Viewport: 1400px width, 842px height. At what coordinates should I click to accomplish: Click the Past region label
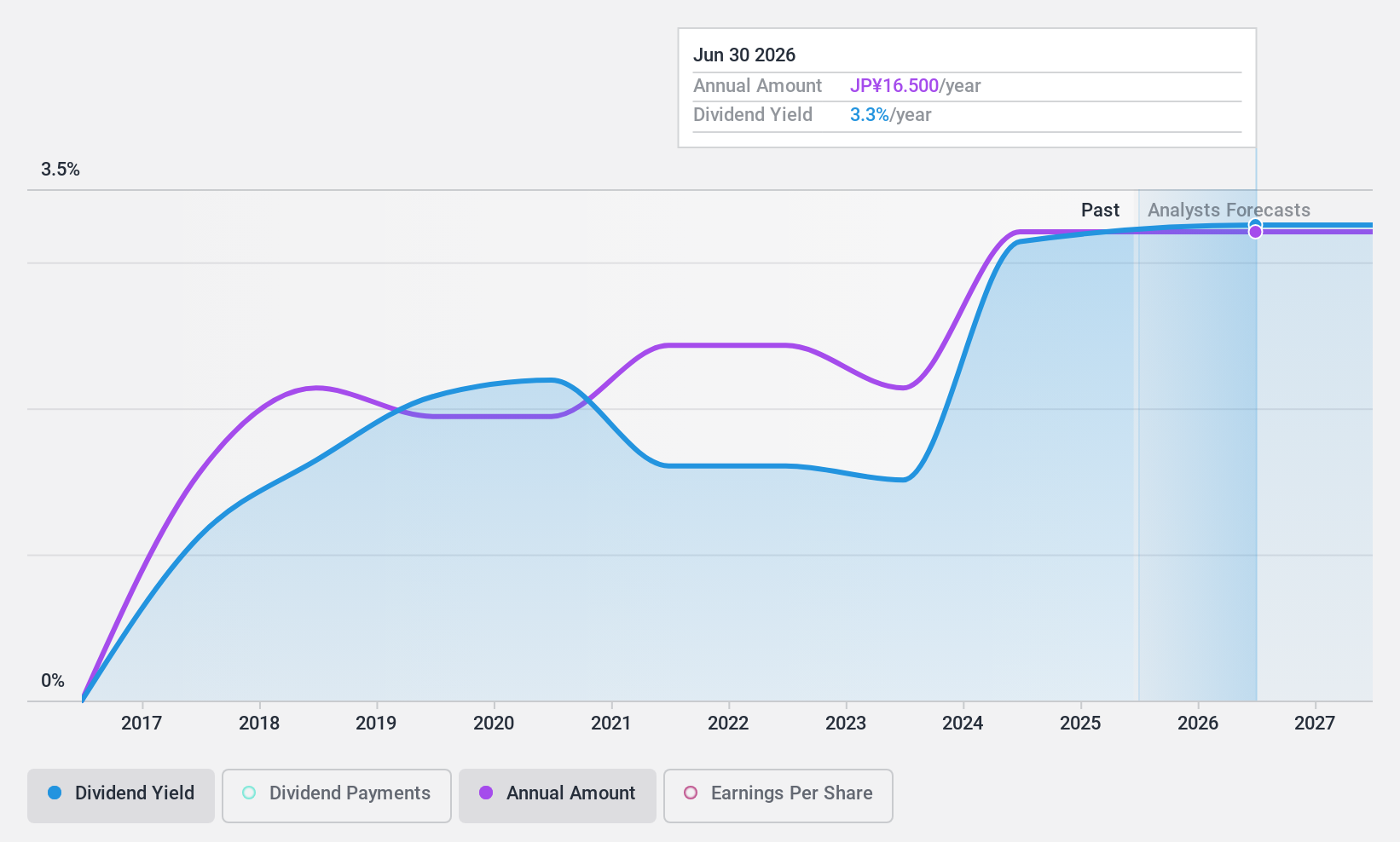1100,210
